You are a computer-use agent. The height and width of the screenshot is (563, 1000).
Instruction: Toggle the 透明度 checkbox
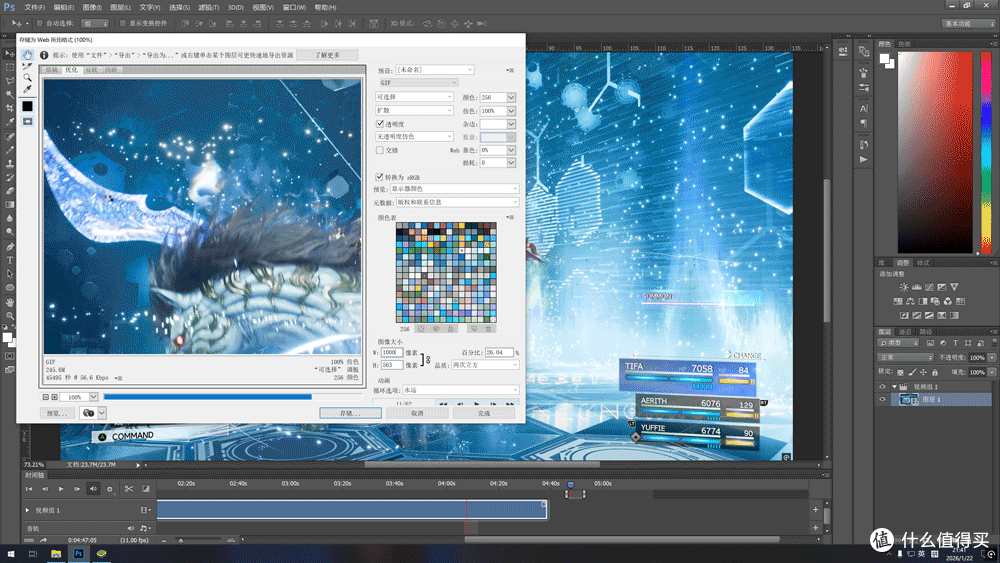point(379,124)
